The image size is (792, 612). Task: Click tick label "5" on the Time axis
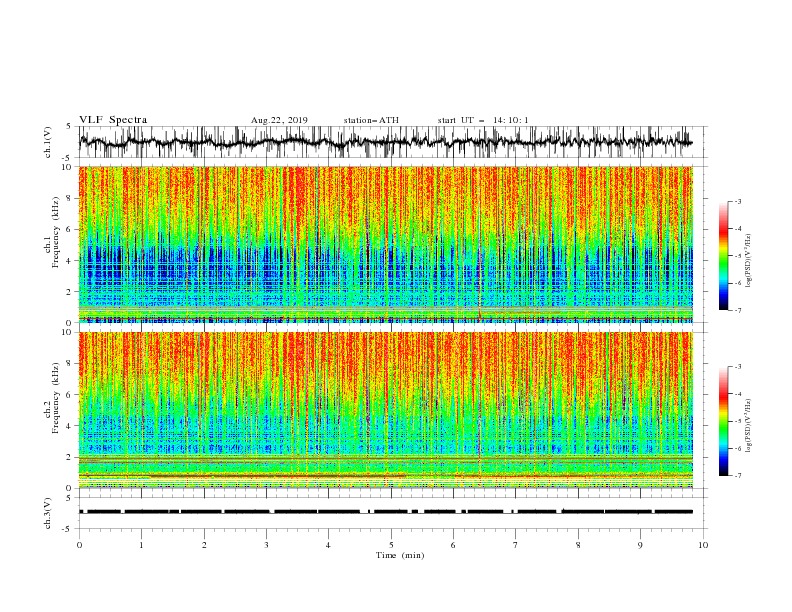(x=391, y=545)
